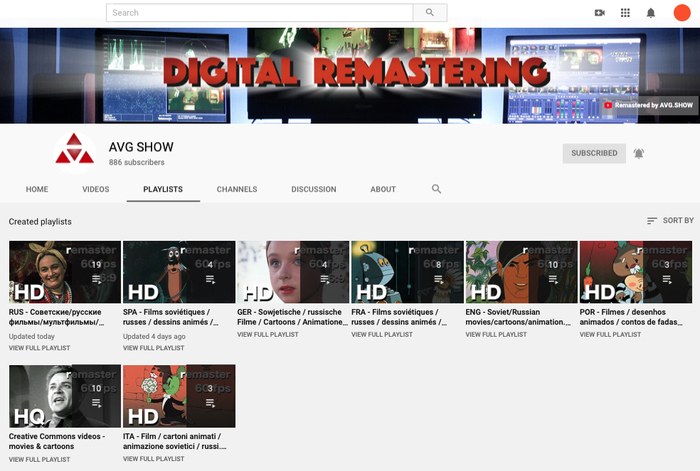Screen dimensions: 700x471
Task: Open the ENG playlist thumbnail
Action: 521,272
